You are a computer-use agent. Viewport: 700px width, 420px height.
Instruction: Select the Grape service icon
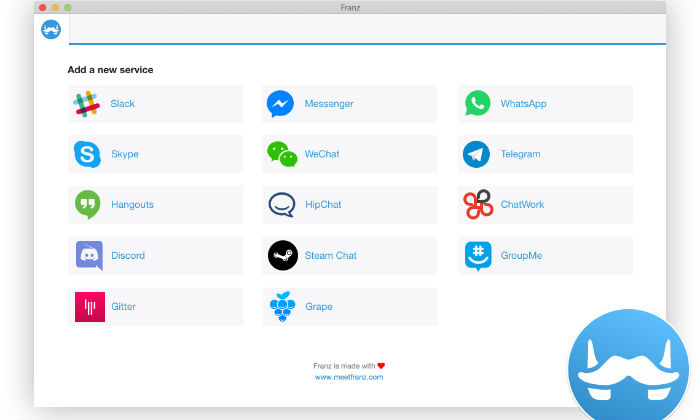tap(282, 307)
